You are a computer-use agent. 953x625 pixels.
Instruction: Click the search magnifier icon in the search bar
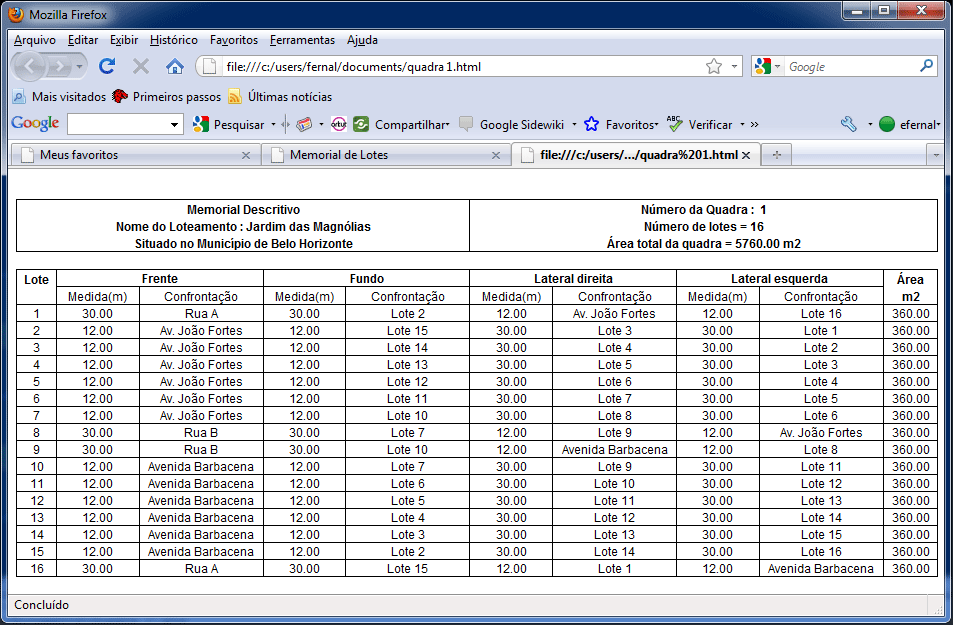(x=927, y=66)
